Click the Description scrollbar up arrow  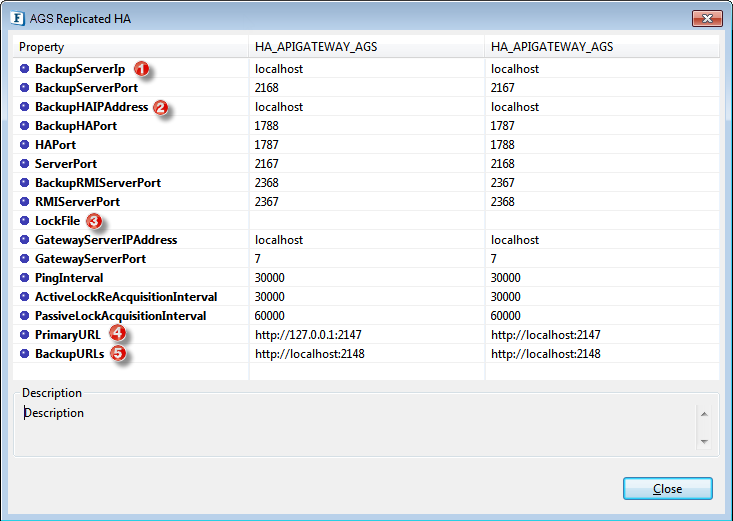click(x=704, y=414)
